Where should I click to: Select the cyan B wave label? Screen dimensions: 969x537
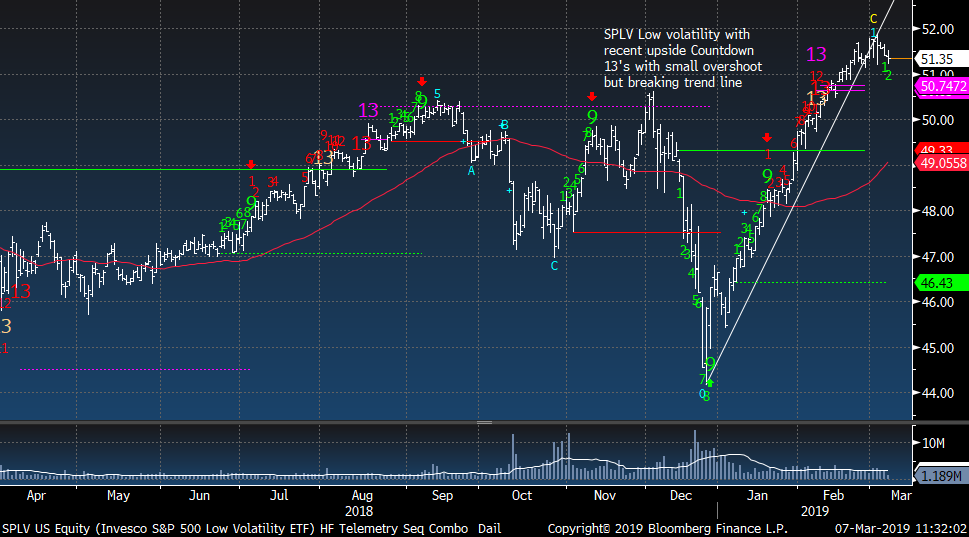point(504,125)
